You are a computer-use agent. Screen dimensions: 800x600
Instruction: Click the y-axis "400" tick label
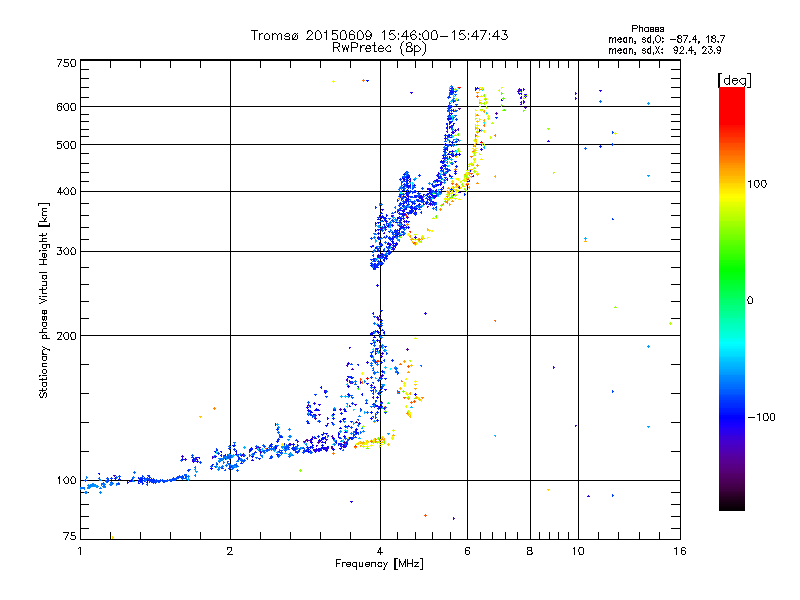tap(66, 192)
